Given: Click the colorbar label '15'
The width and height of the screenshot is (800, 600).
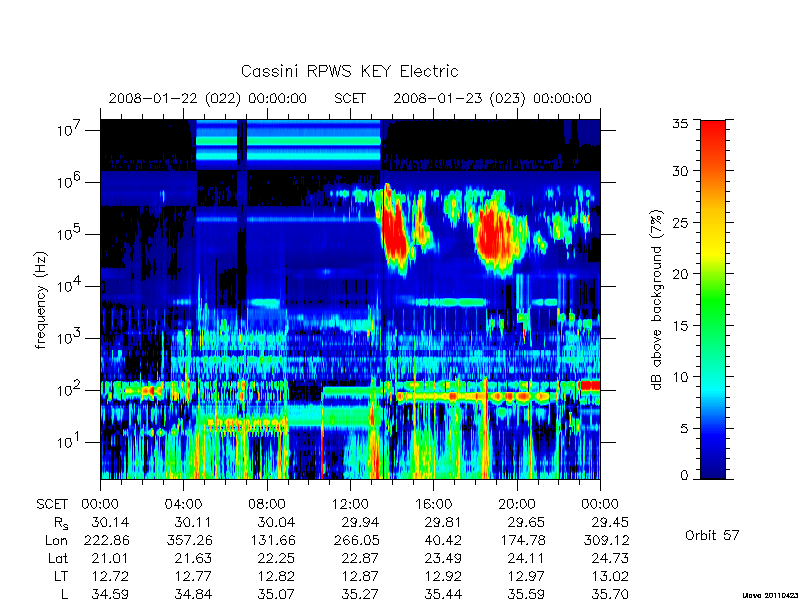Looking at the screenshot, I should pyautogui.click(x=680, y=325).
